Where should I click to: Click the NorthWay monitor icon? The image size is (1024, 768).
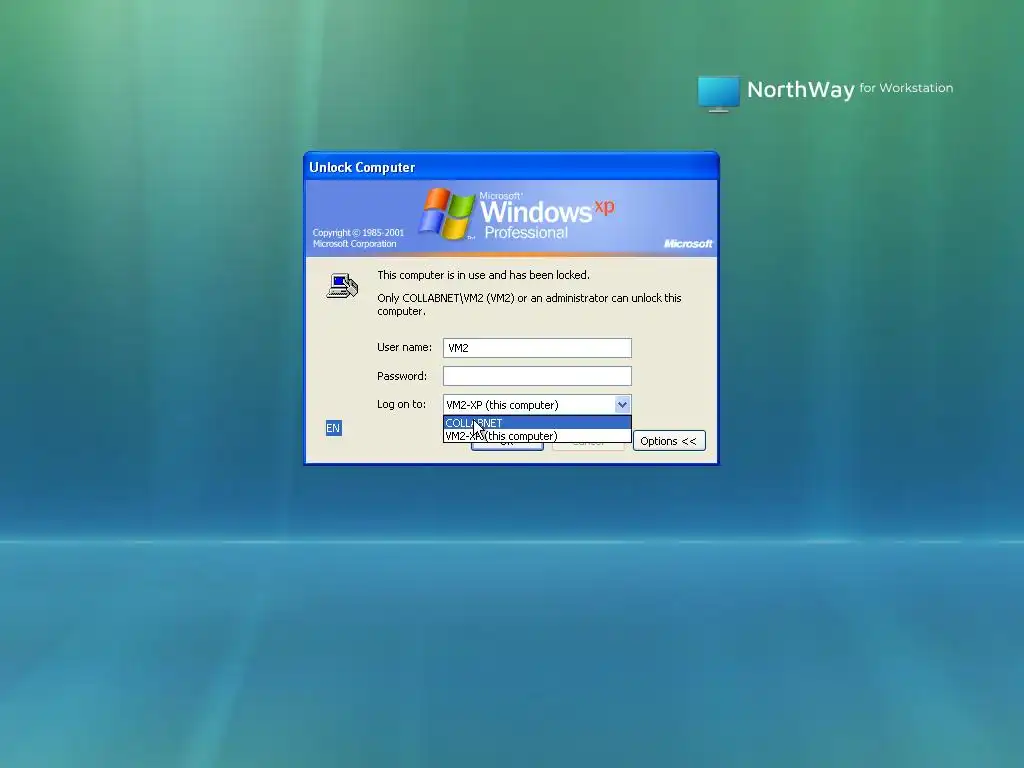[718, 93]
